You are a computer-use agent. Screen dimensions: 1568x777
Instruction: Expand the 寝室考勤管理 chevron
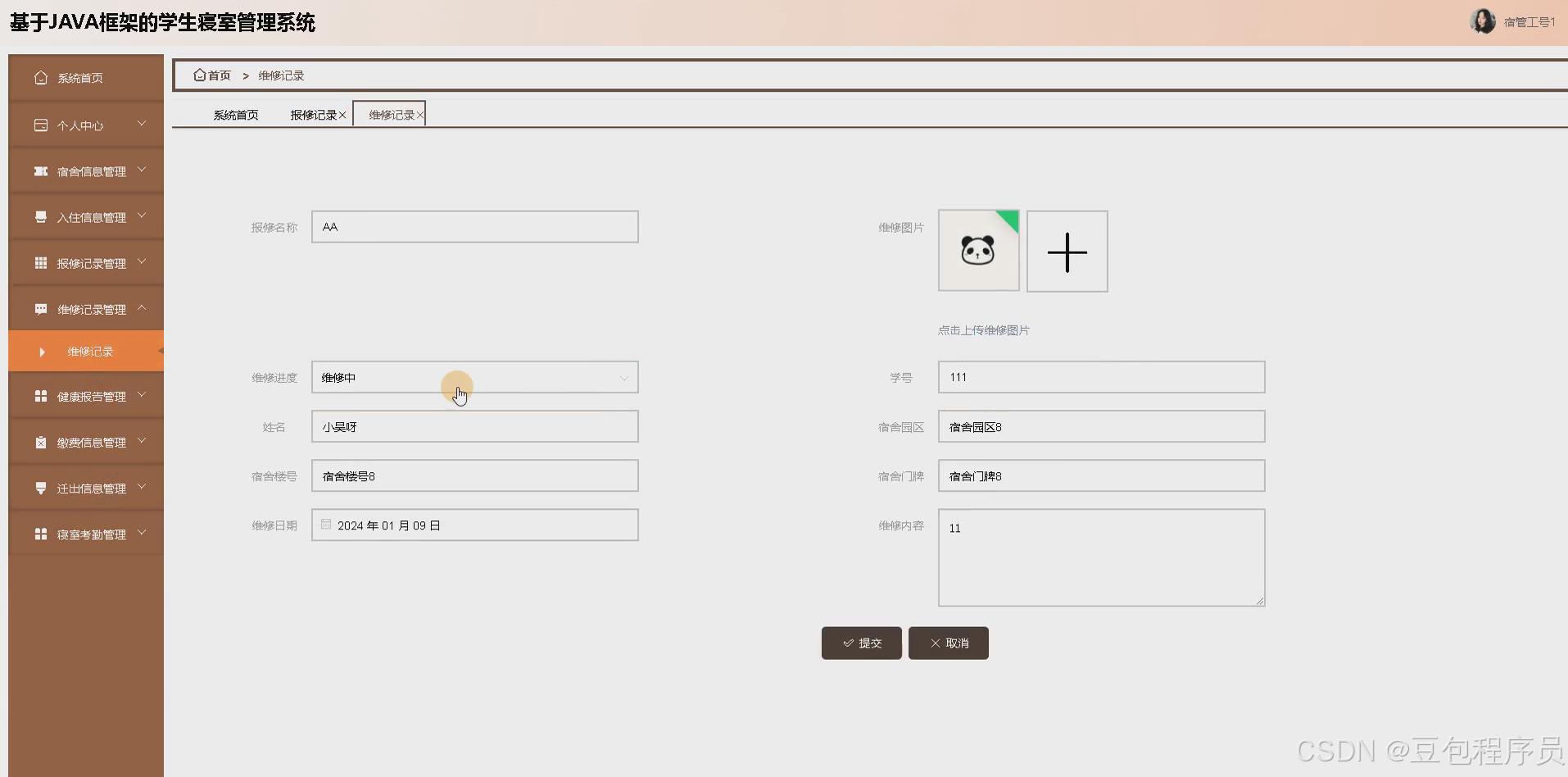(x=142, y=532)
